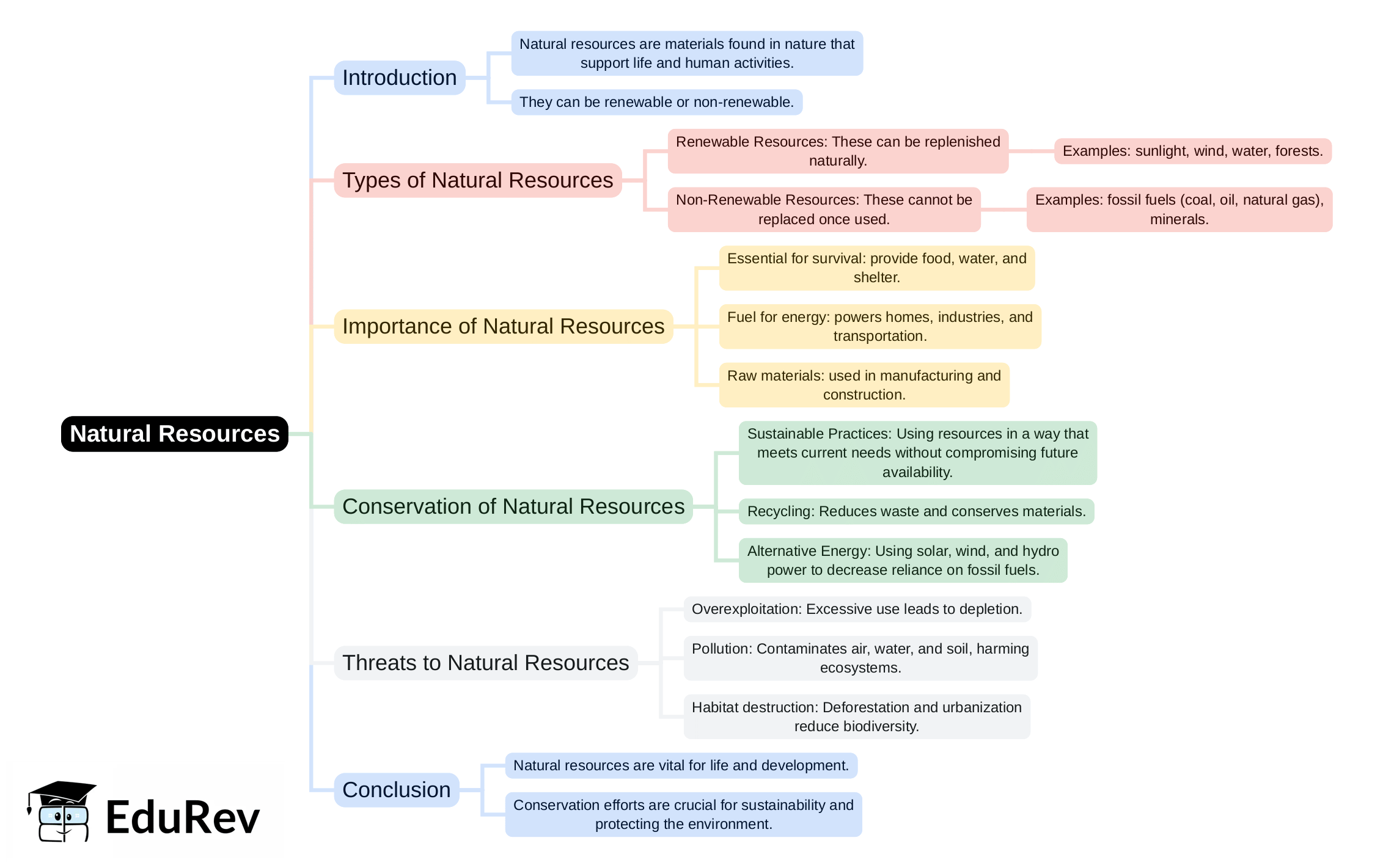Click the Threats to Natural Resources node
Viewport: 1394px width, 868px height.
[x=486, y=663]
